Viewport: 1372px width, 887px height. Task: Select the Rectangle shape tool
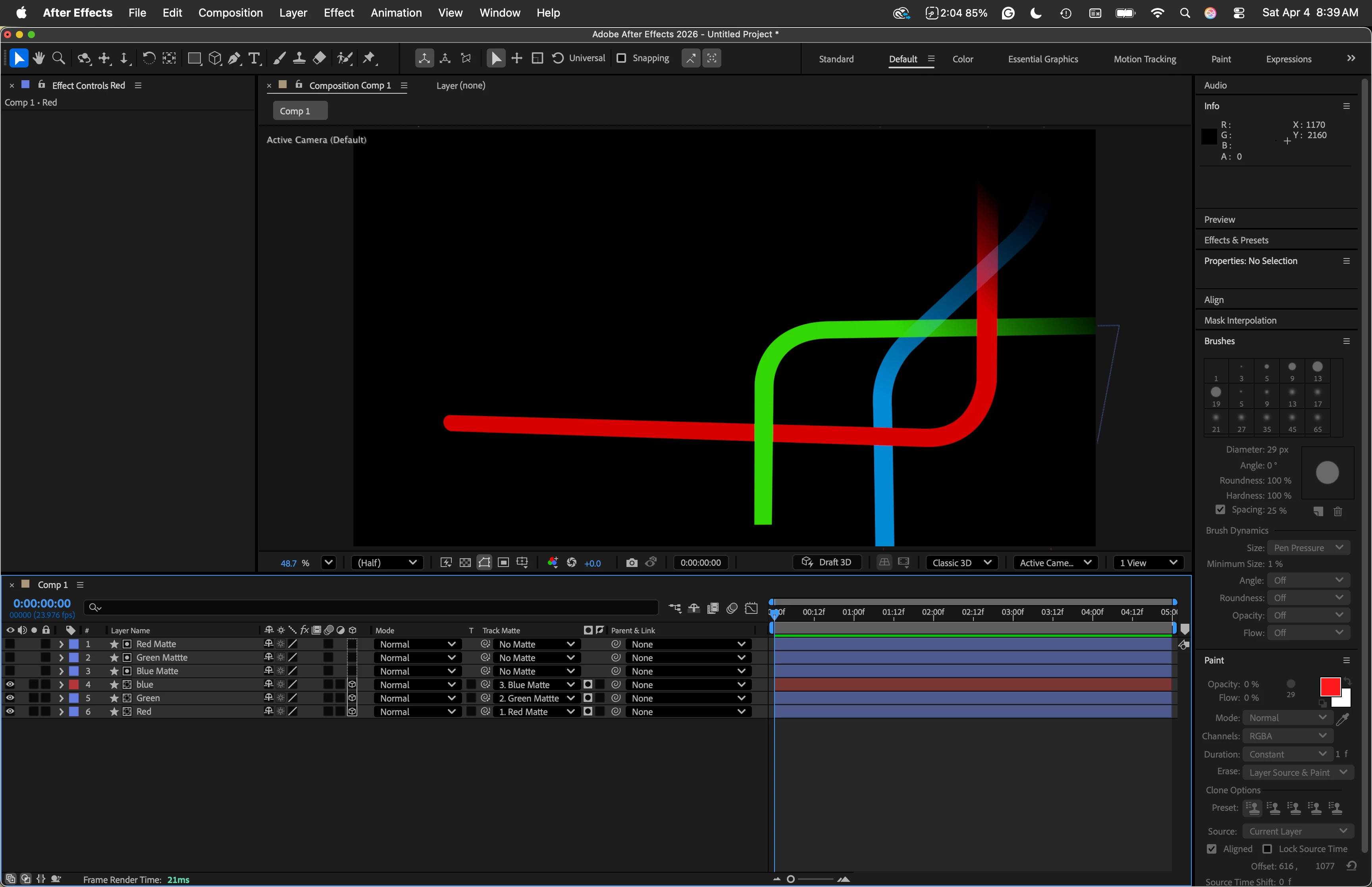click(194, 58)
